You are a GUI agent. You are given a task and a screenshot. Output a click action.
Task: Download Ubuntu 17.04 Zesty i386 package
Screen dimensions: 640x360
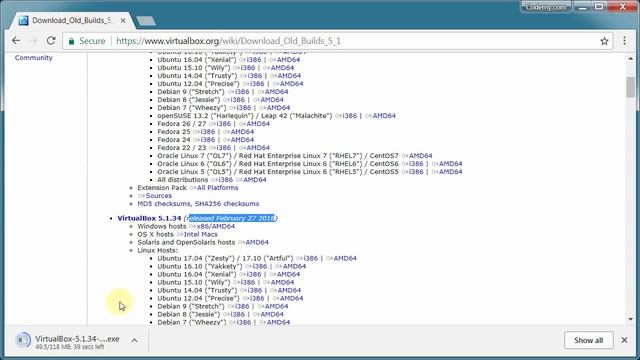tap(310, 258)
